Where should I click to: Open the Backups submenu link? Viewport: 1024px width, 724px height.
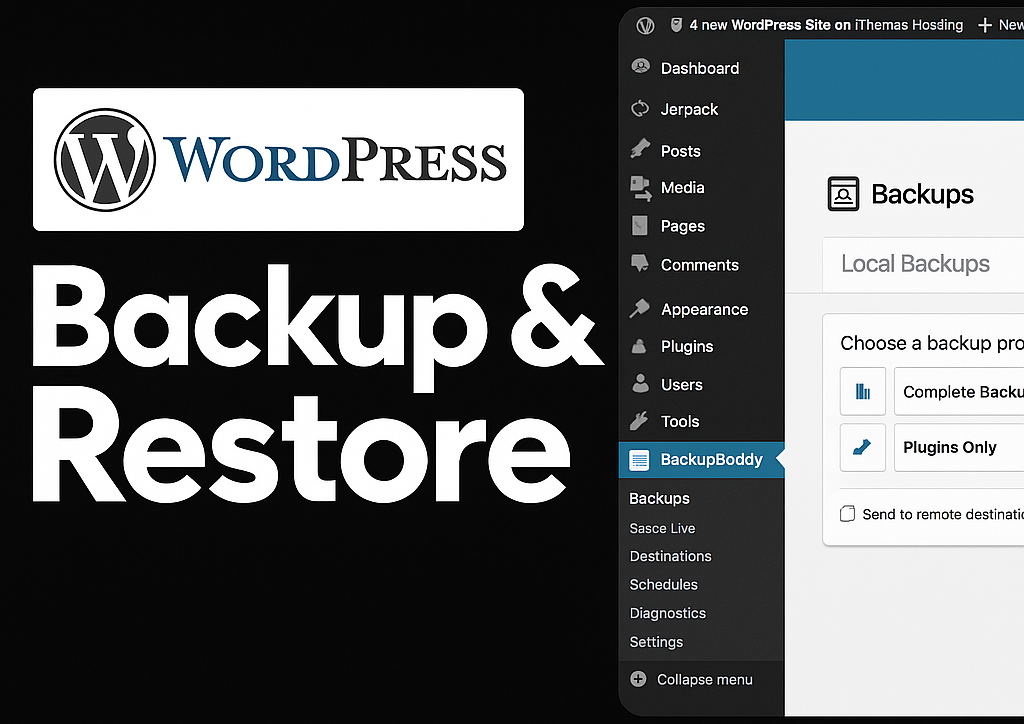(x=659, y=498)
